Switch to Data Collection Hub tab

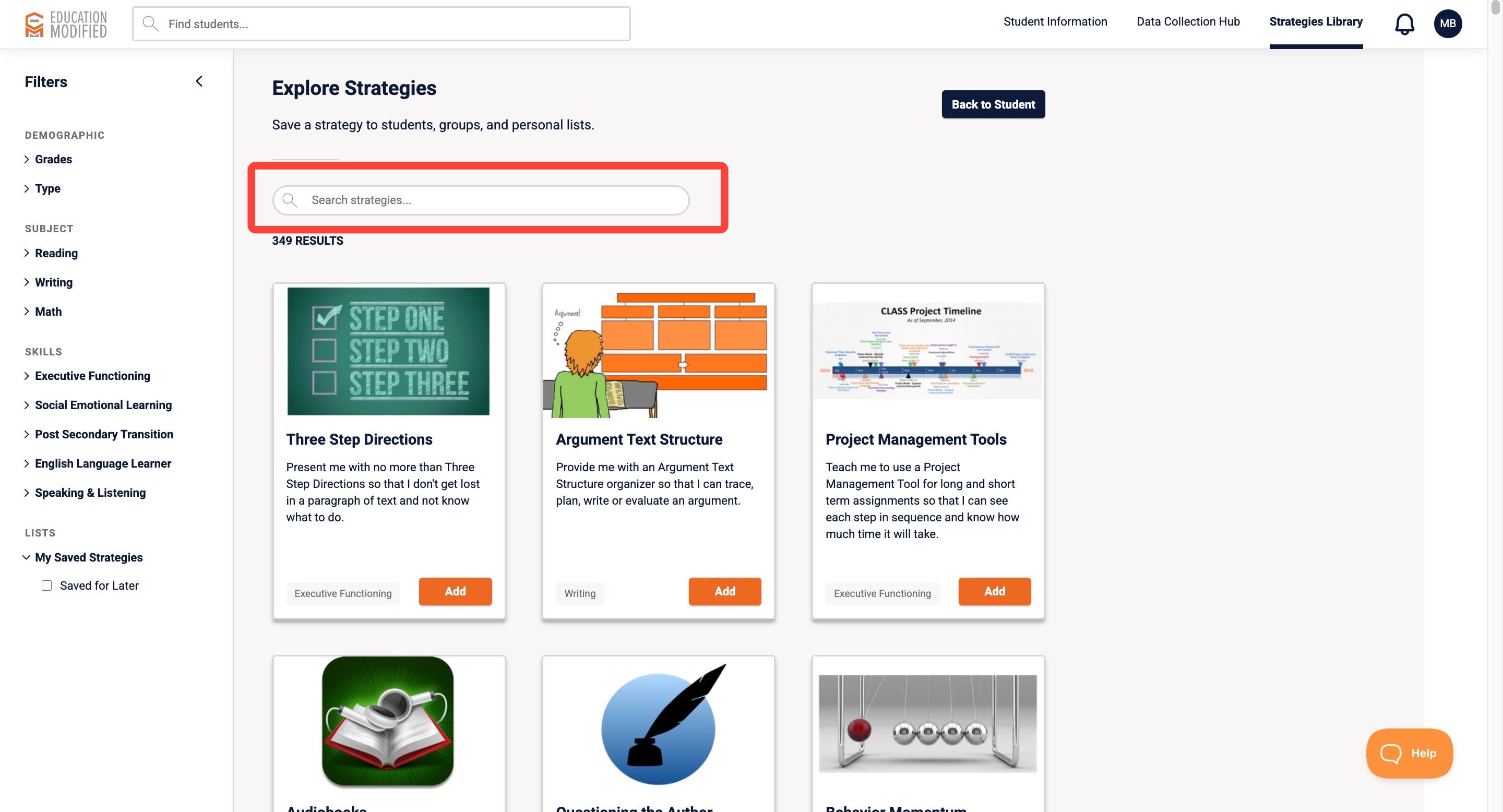[x=1188, y=21]
